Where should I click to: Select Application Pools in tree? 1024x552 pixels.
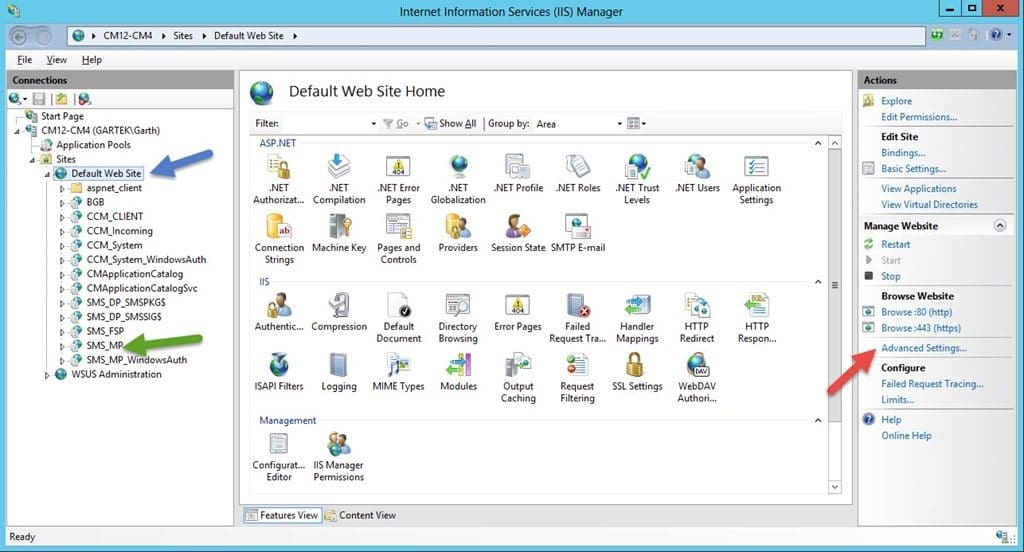coord(93,145)
